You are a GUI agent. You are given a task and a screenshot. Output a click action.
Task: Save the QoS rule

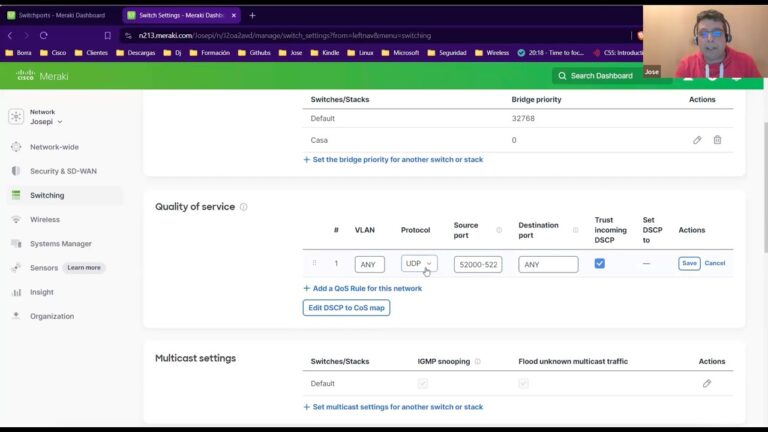coord(689,264)
